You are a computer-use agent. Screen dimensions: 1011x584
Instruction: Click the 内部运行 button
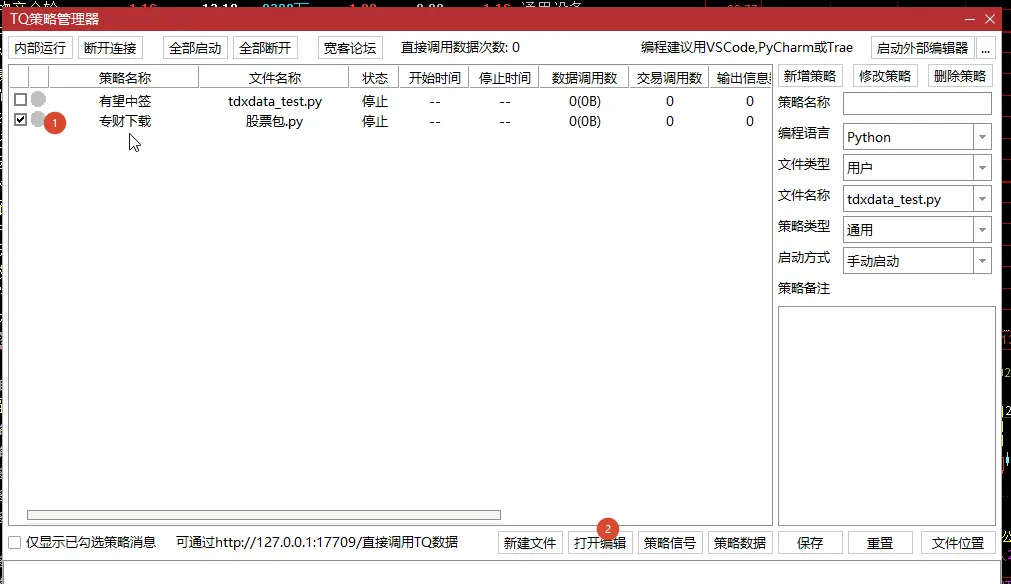pyautogui.click(x=40, y=48)
